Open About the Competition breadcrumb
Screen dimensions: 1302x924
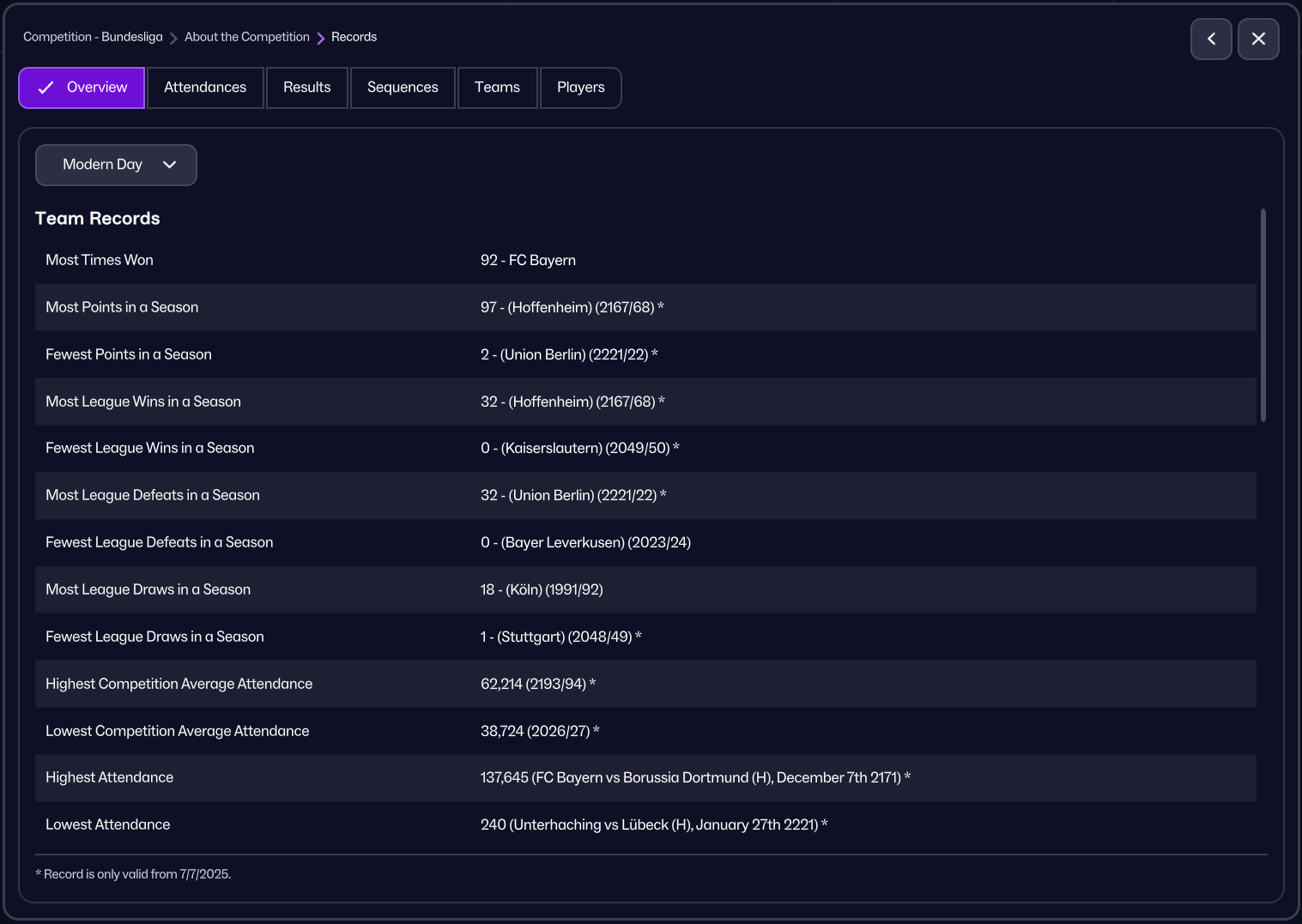pos(247,37)
